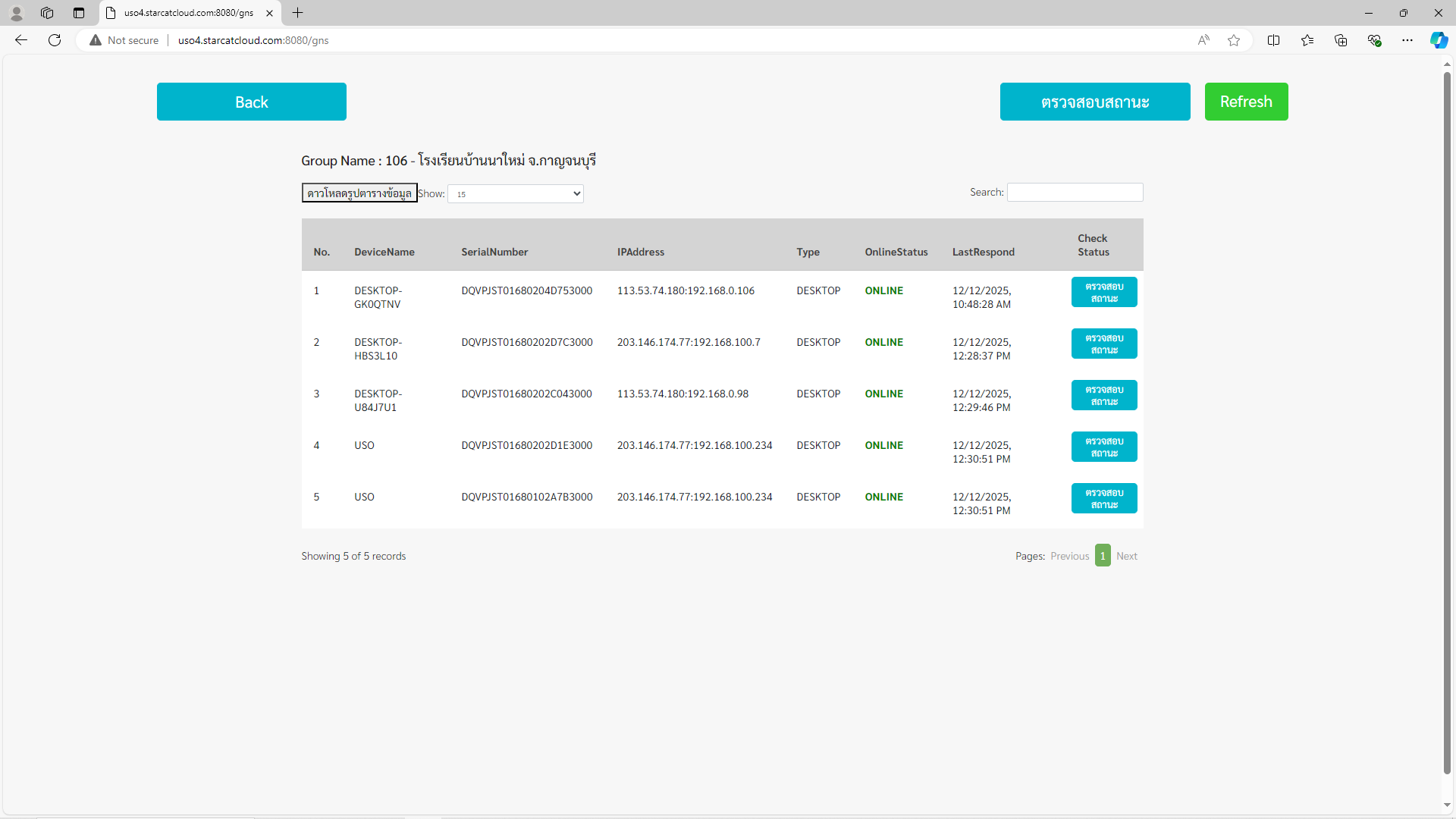Reload the page with refresh icon

coord(55,40)
